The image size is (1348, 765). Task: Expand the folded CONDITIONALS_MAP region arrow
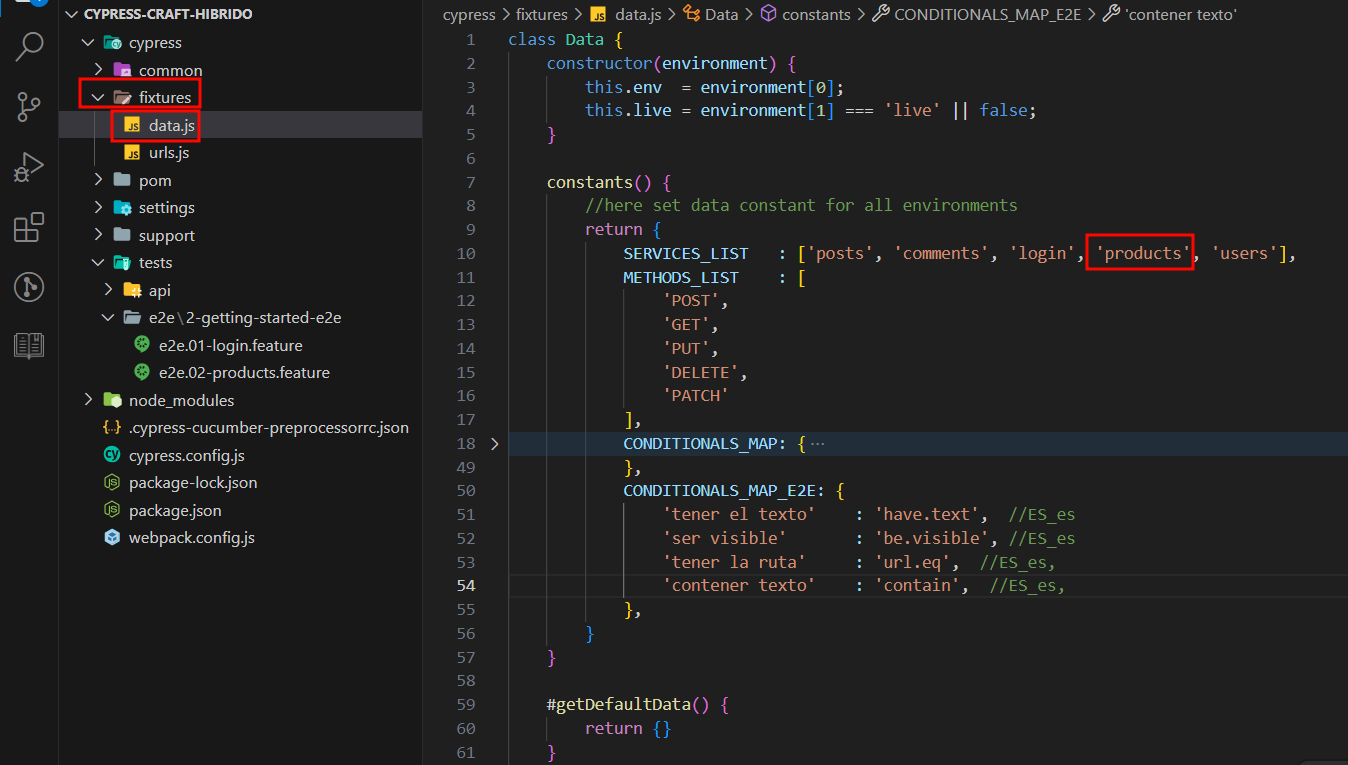click(x=494, y=443)
